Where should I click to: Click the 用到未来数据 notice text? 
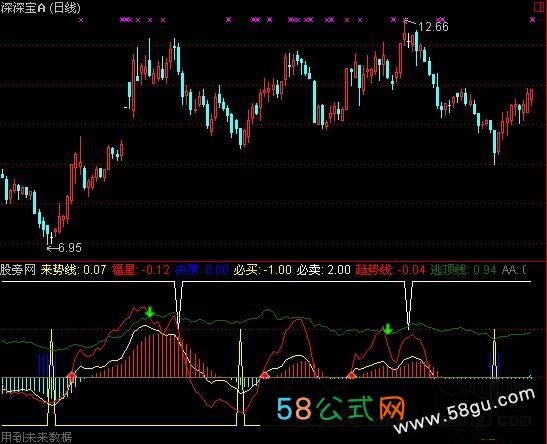click(x=36, y=437)
